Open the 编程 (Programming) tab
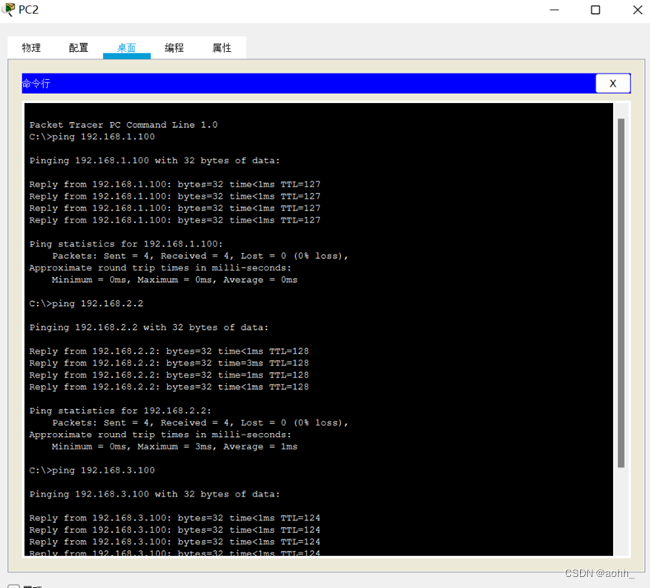Screen dimensions: 650x588 pos(174,48)
